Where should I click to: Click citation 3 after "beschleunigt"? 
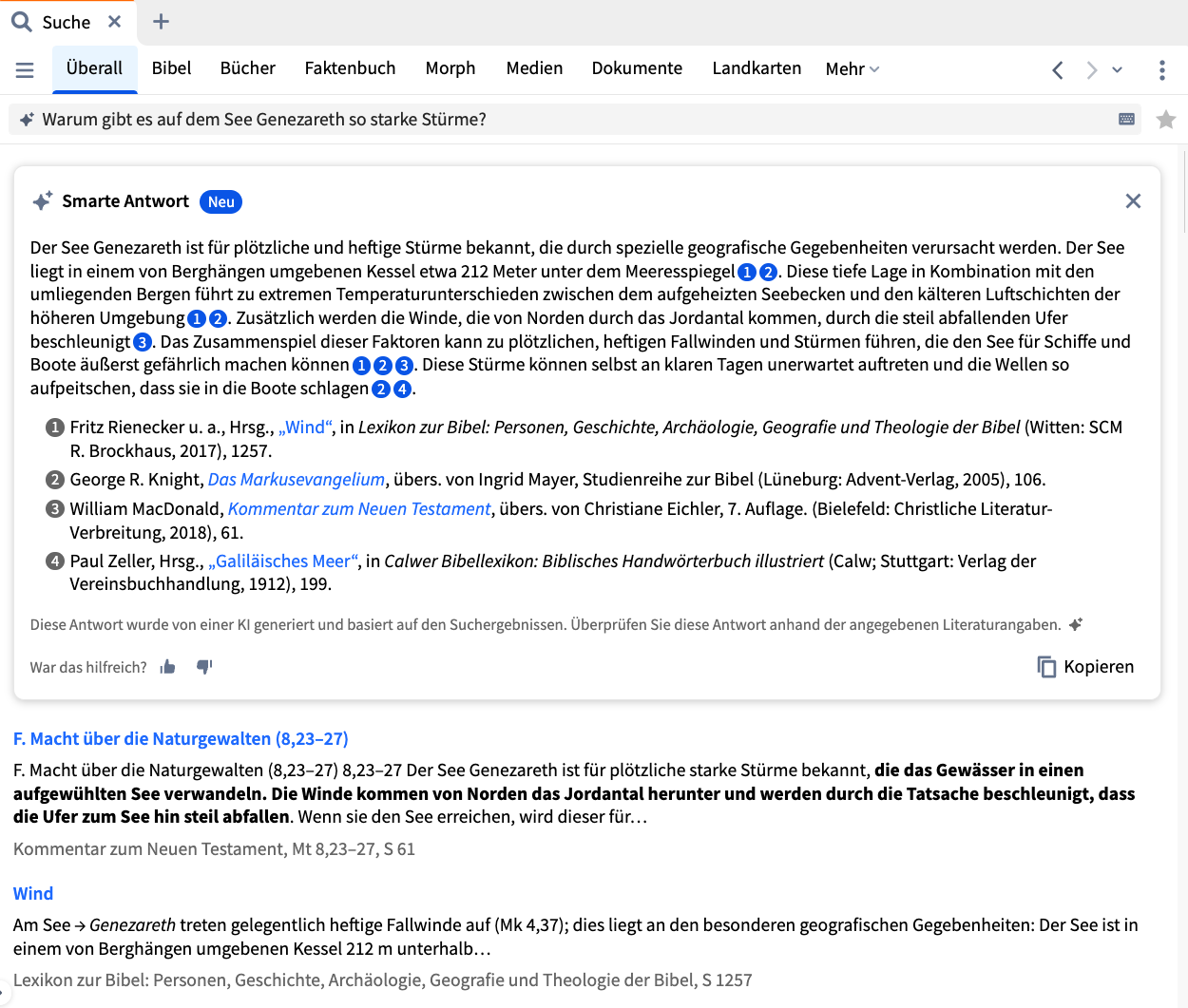click(143, 342)
